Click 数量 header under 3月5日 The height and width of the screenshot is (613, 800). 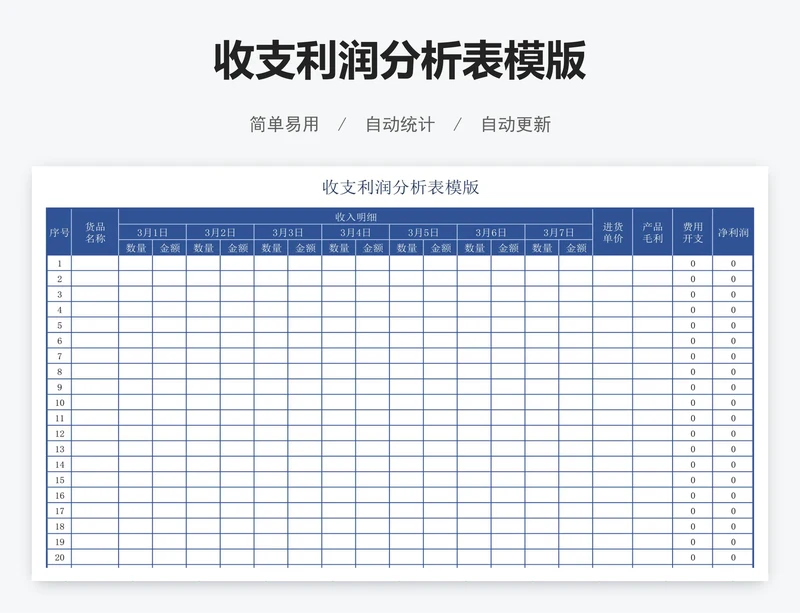click(407, 248)
